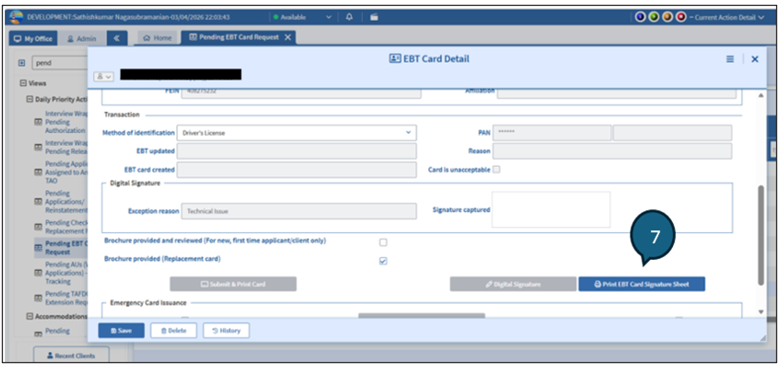Click the PAN masked field
Screen dimensions: 780x367
point(552,133)
